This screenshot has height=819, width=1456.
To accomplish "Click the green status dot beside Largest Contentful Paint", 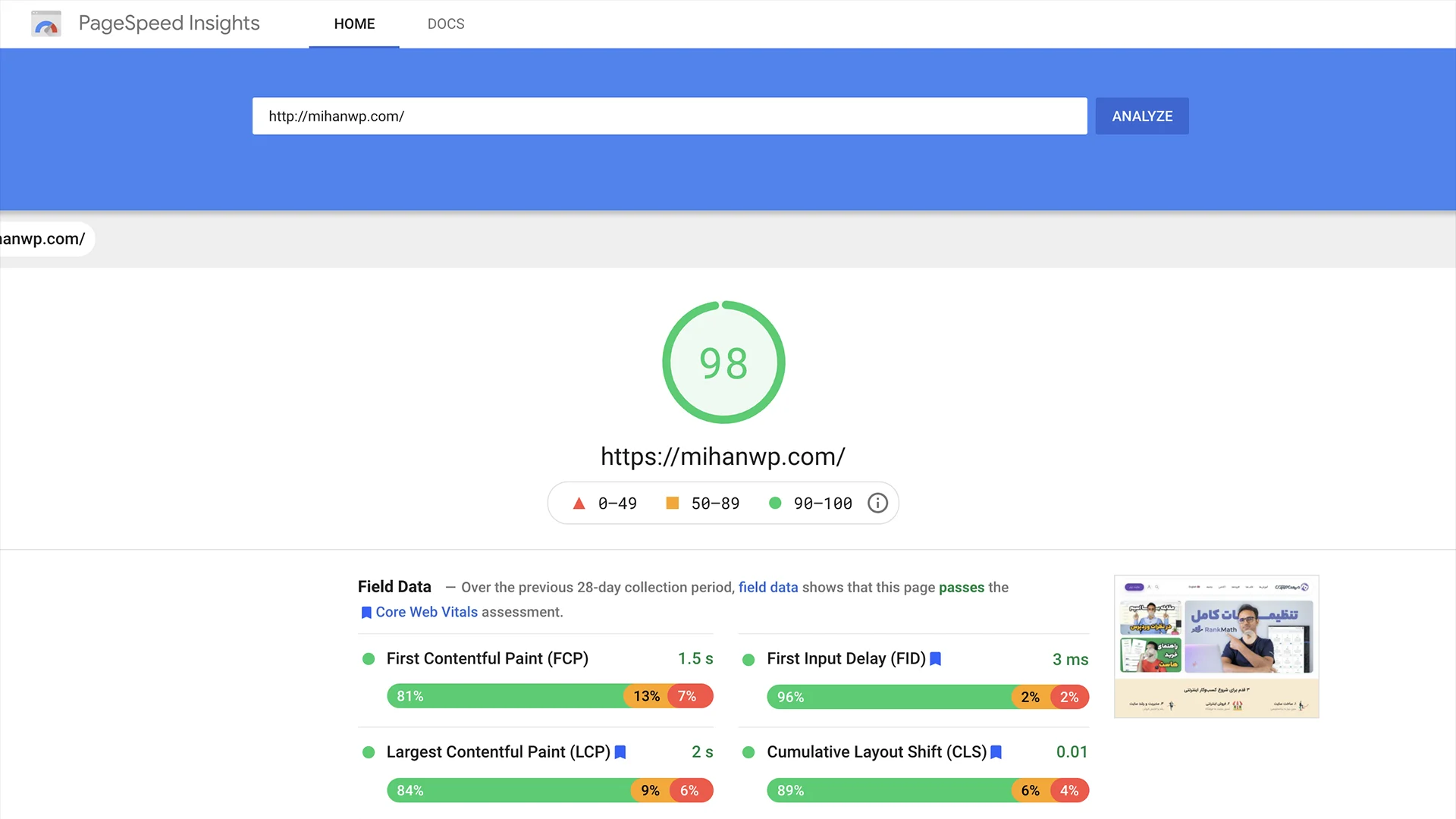I will click(369, 752).
